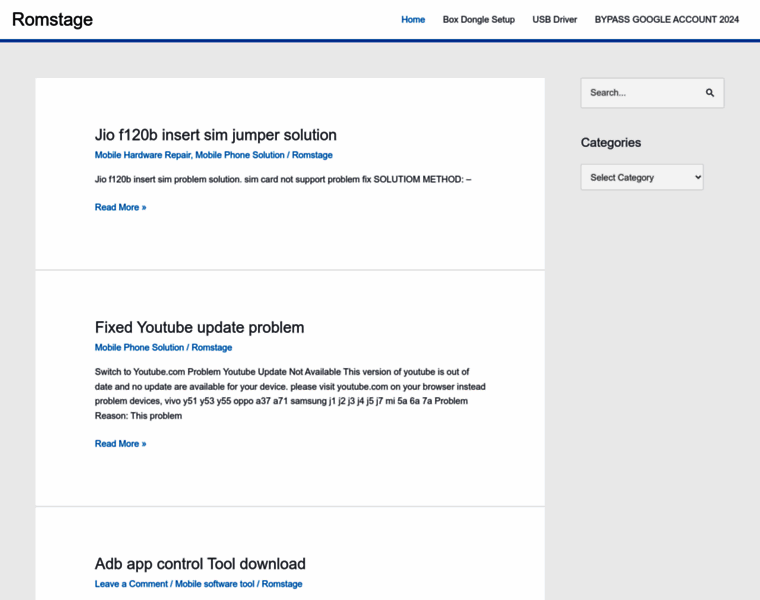760x600 pixels.
Task: Open Adb app control Tool download post
Action: coord(200,564)
